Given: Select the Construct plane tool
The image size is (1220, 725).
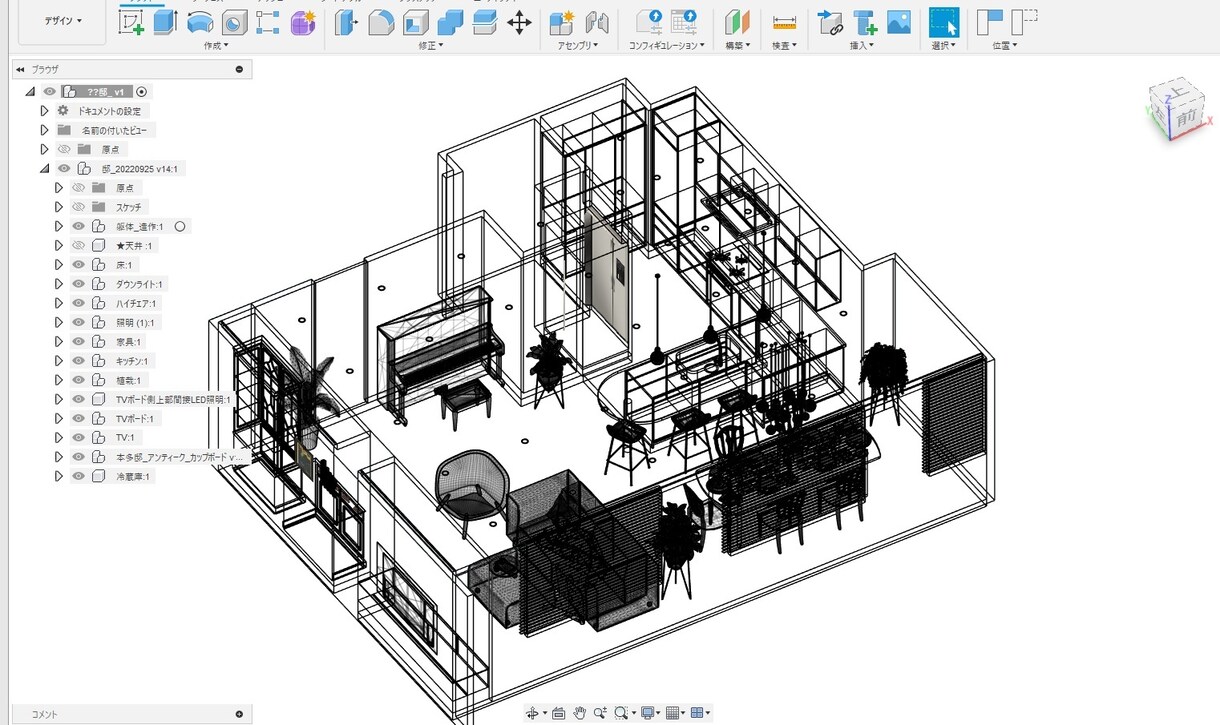Looking at the screenshot, I should tap(738, 22).
